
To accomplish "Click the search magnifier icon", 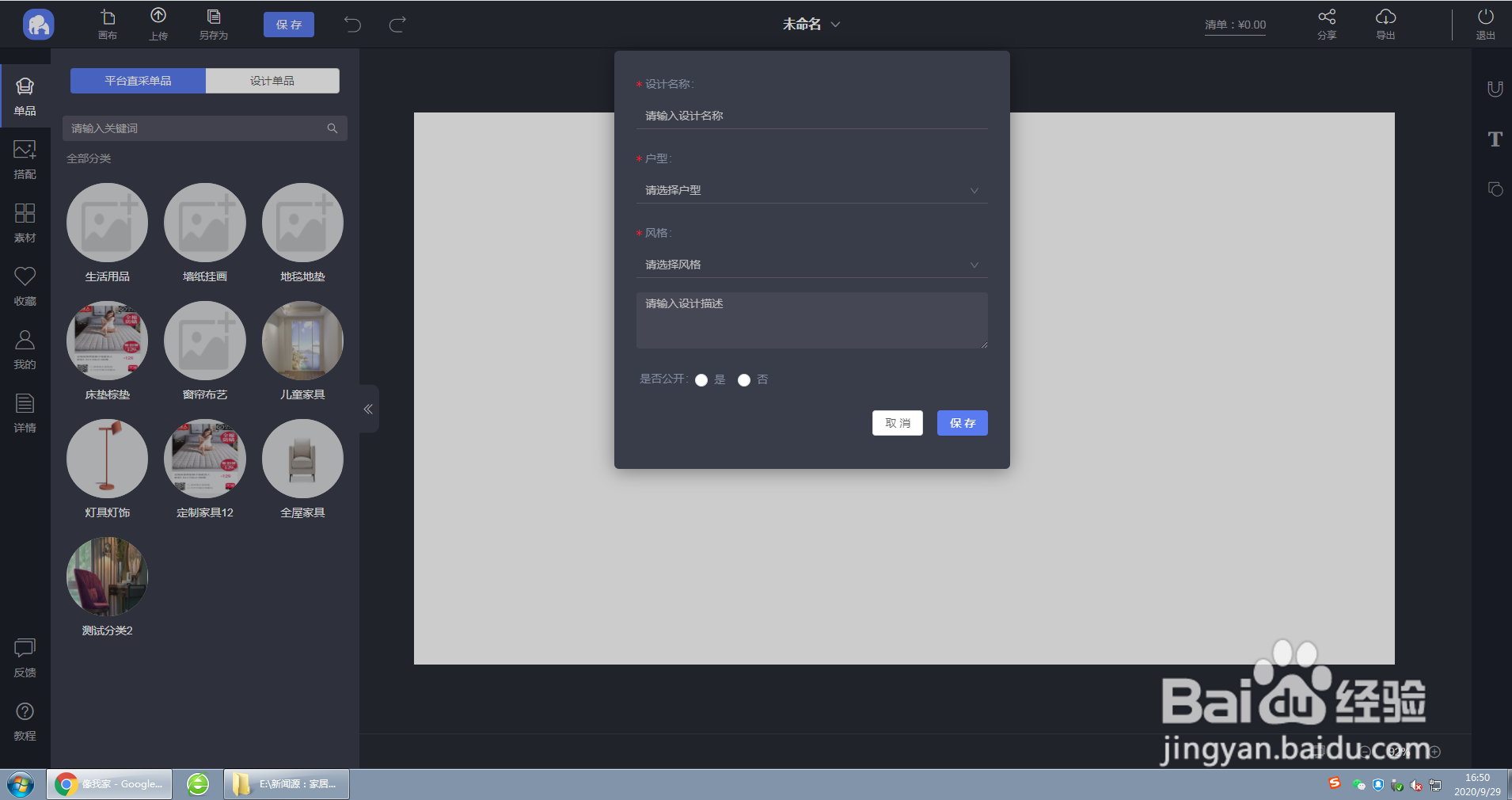I will pyautogui.click(x=332, y=128).
